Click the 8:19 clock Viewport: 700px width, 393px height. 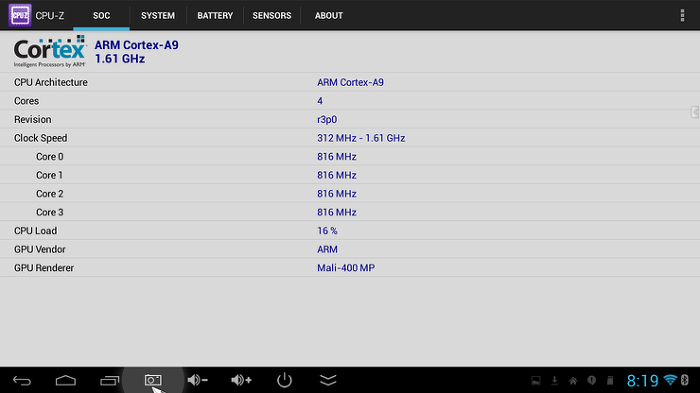[x=642, y=380]
